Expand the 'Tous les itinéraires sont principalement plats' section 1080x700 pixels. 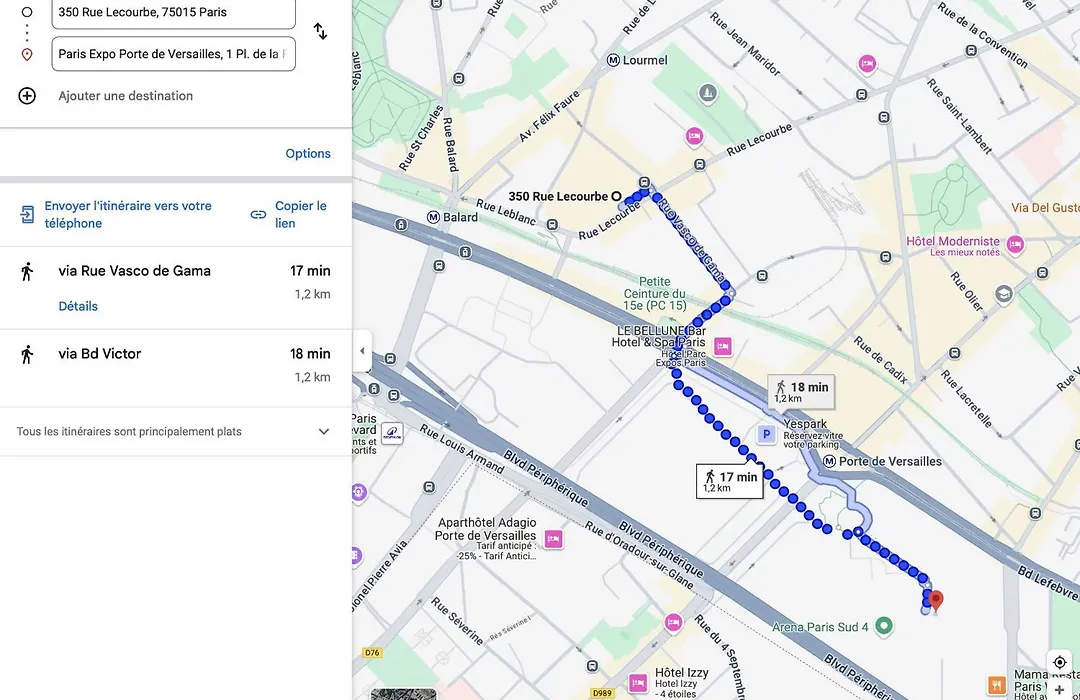tap(175, 431)
